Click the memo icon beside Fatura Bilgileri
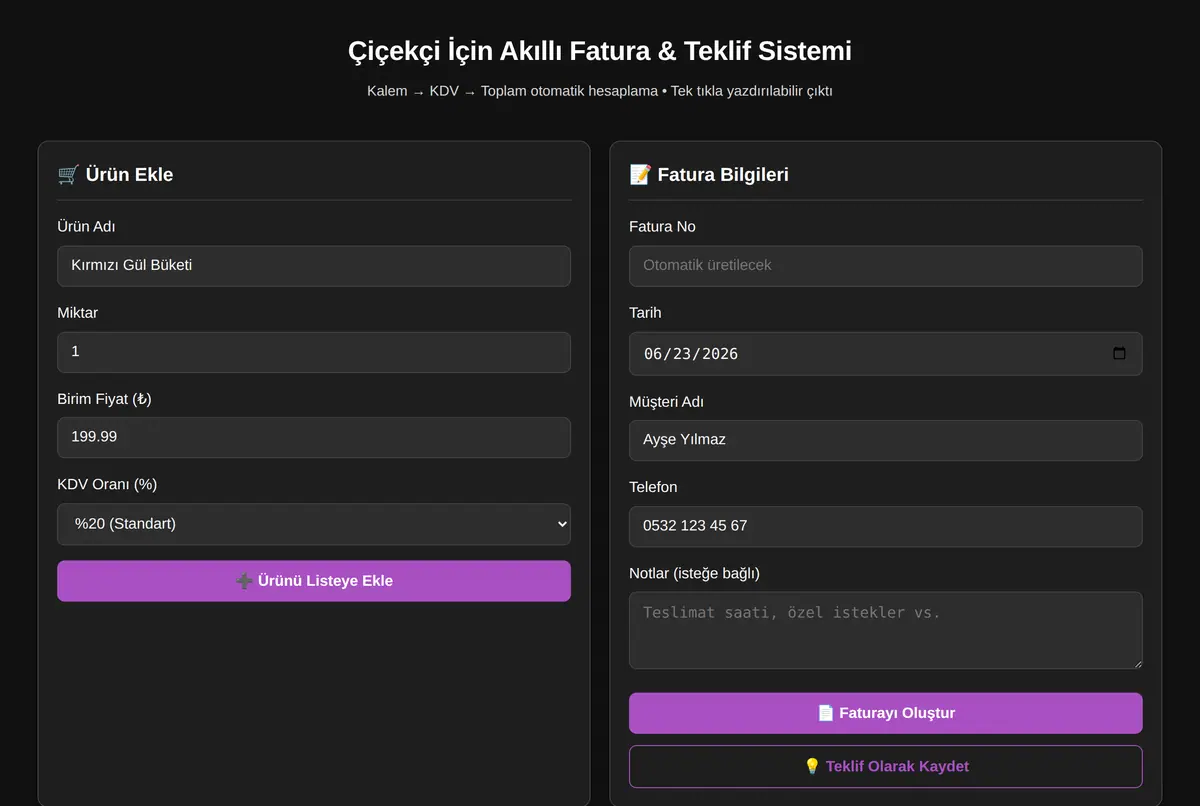 tap(640, 174)
